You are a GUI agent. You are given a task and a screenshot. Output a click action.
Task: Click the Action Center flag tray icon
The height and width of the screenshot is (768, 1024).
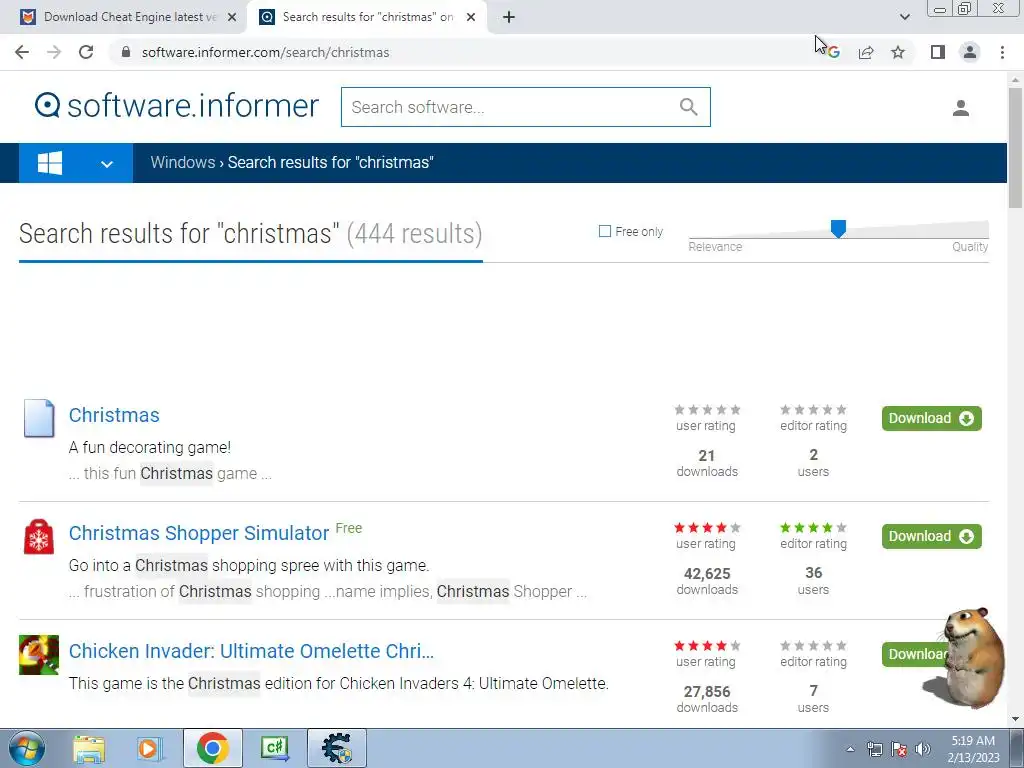click(x=899, y=749)
